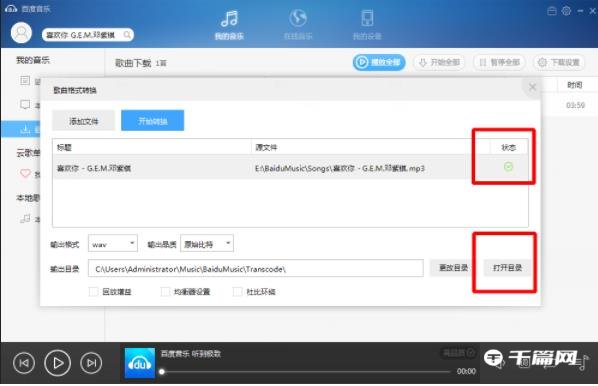Click the chat bubble icon in the sidebar
Viewport: 598px width, 386px height.
(25, 105)
